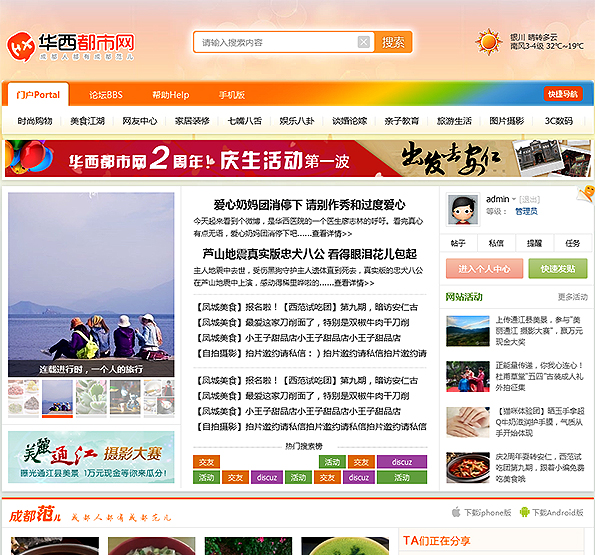Click the admin user avatar
595x555 pixels.
click(462, 209)
